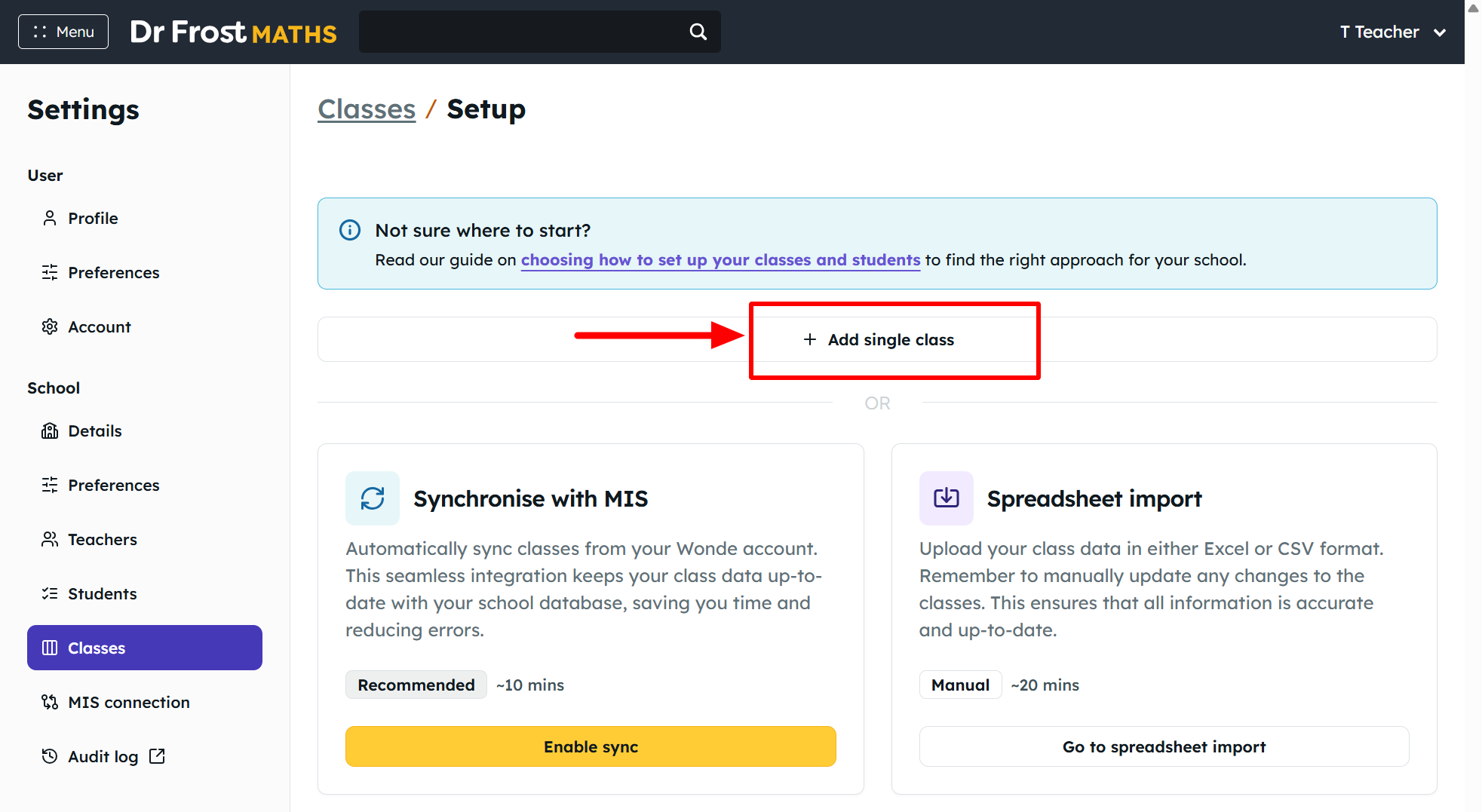Viewport: 1482px width, 812px height.
Task: Click the search magnifier icon
Action: click(x=698, y=32)
